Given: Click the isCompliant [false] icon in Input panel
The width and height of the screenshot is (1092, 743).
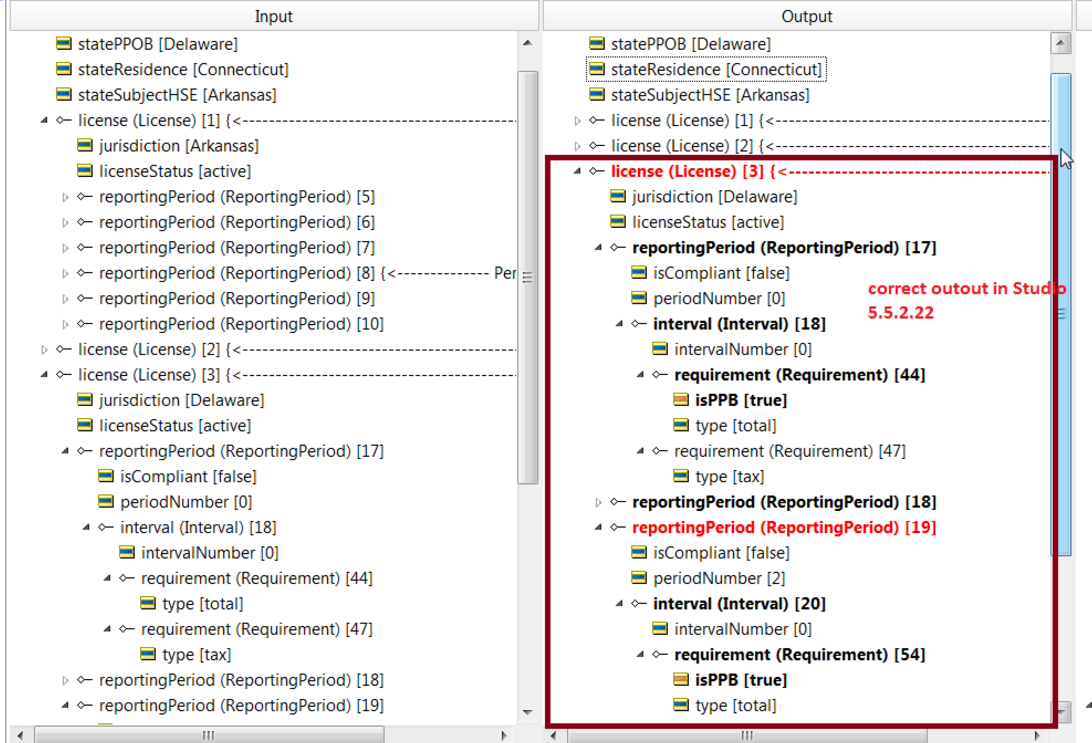Looking at the screenshot, I should click(105, 476).
